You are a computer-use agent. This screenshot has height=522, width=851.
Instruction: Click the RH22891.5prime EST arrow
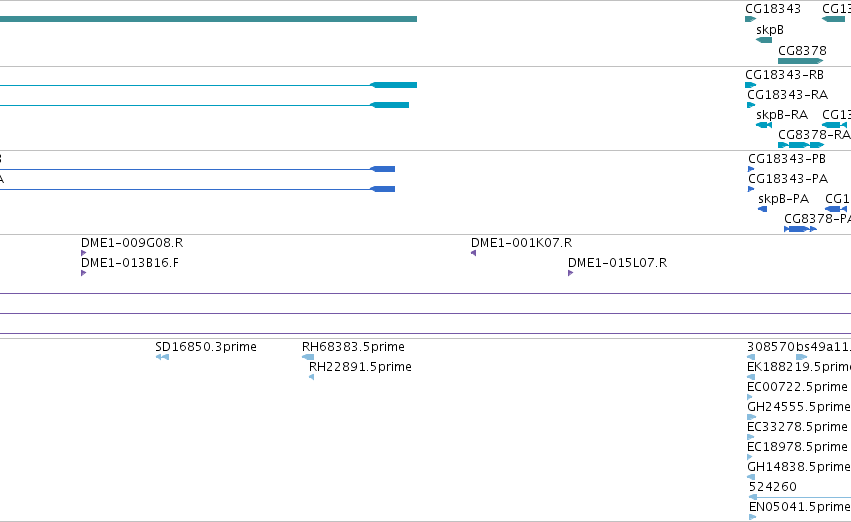coord(312,377)
